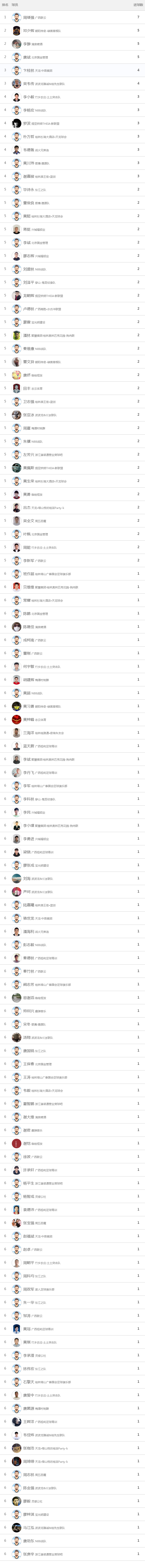145x1568 pixels.
Task: Click 谢嘉骏's avatar photo
Action: point(16,177)
